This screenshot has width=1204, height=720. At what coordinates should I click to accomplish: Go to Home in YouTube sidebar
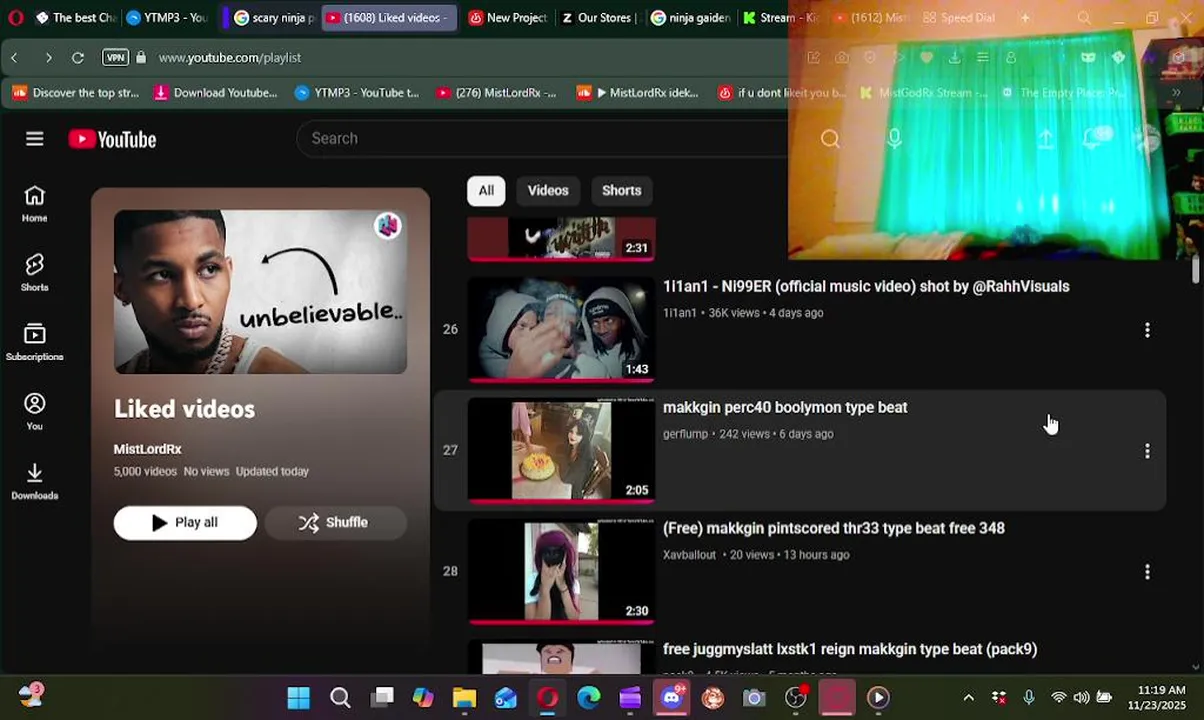click(35, 204)
